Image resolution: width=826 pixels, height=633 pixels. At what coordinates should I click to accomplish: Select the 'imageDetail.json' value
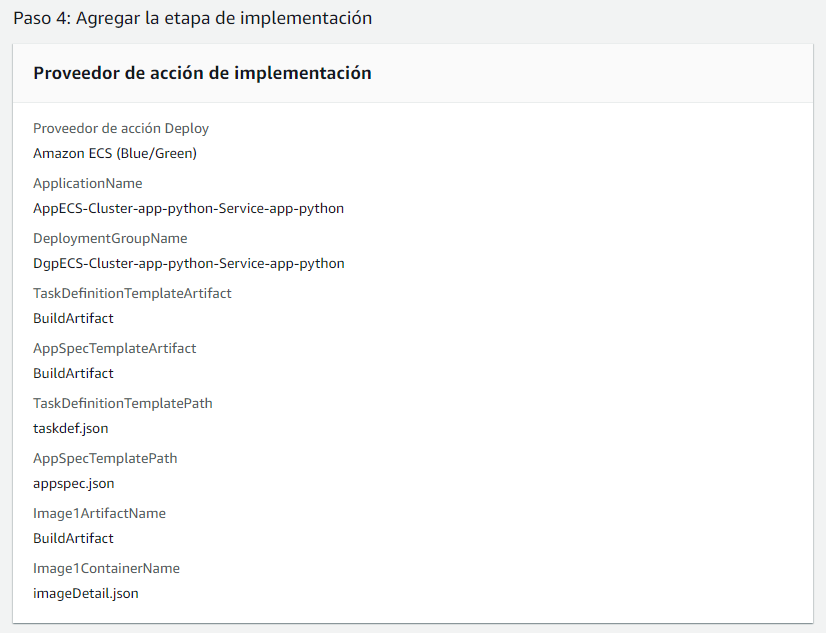pos(86,594)
